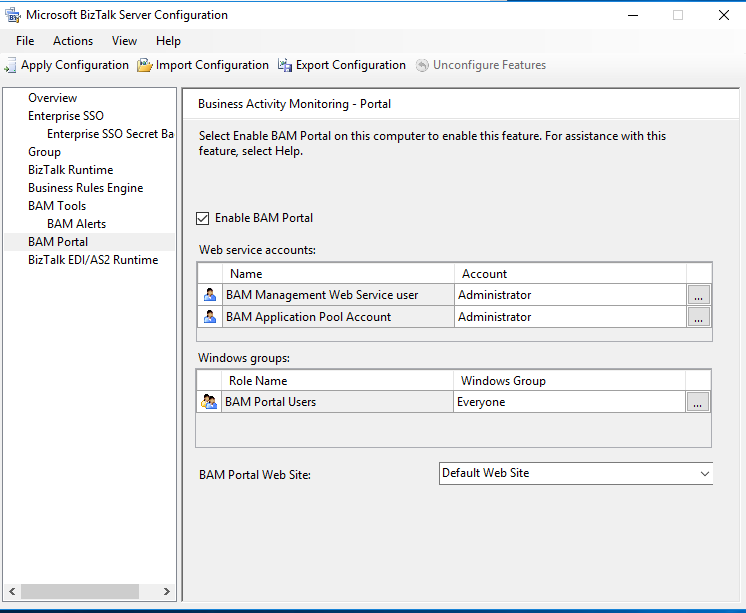746x613 pixels.
Task: Click the Unconfigure Features icon
Action: coord(422,65)
